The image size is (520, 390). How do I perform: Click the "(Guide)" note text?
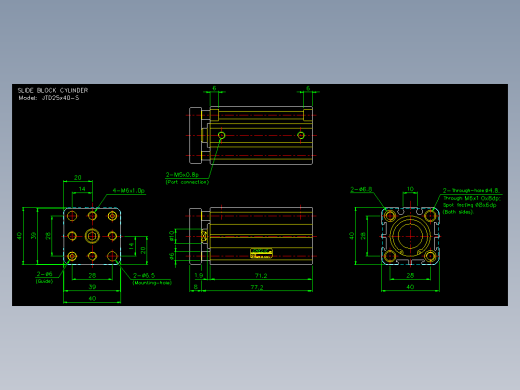click(44, 281)
